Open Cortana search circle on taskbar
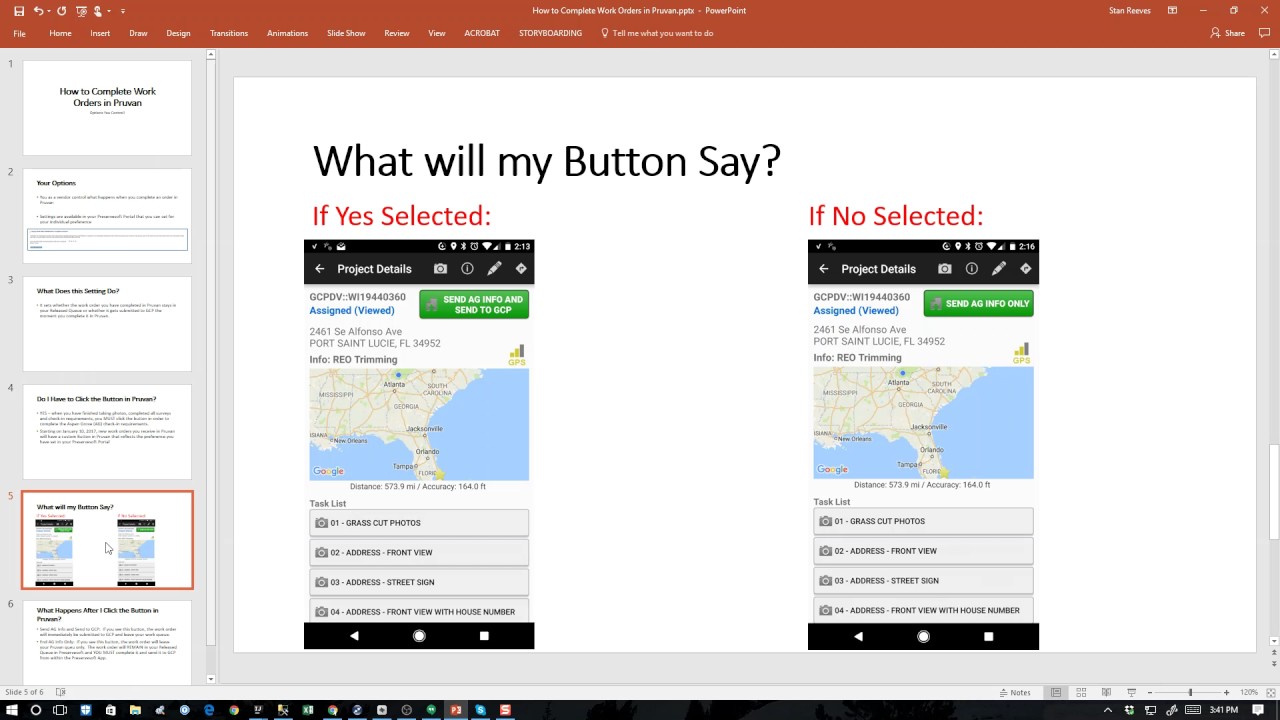This screenshot has width=1280, height=720. pos(36,710)
